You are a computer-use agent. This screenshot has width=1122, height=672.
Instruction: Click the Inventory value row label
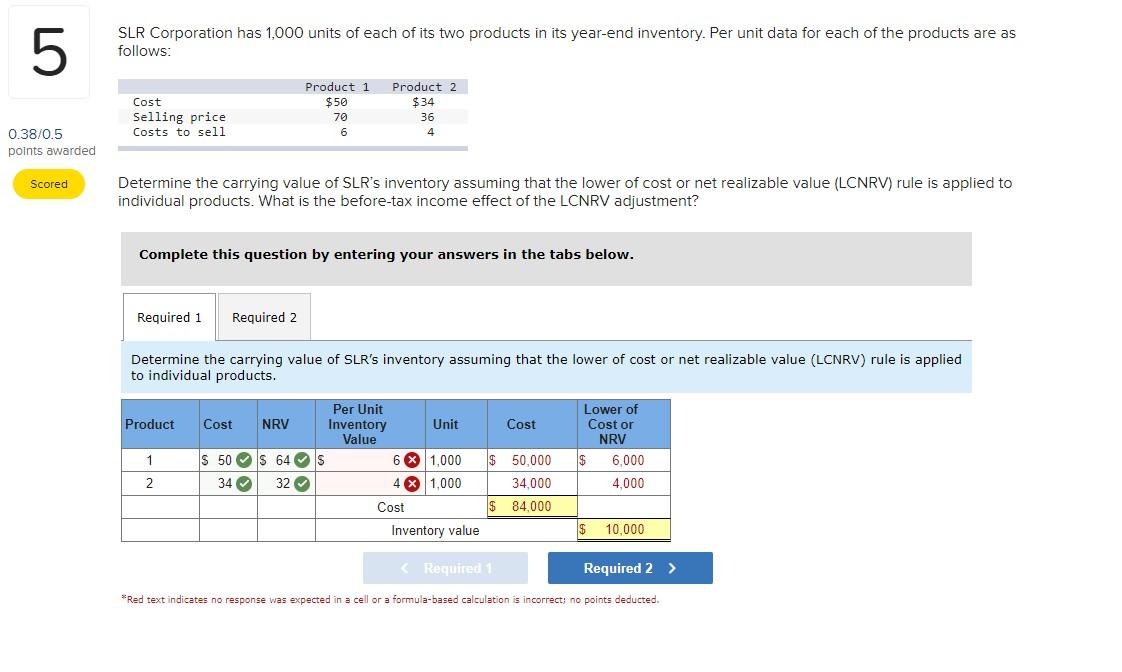click(x=435, y=530)
